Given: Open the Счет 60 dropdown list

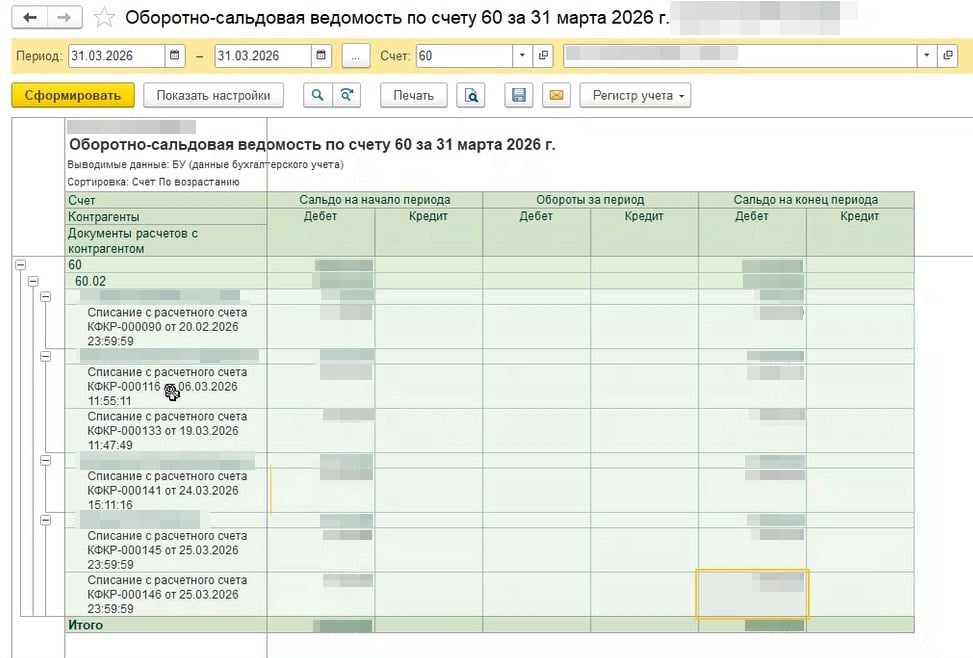Looking at the screenshot, I should click(523, 56).
